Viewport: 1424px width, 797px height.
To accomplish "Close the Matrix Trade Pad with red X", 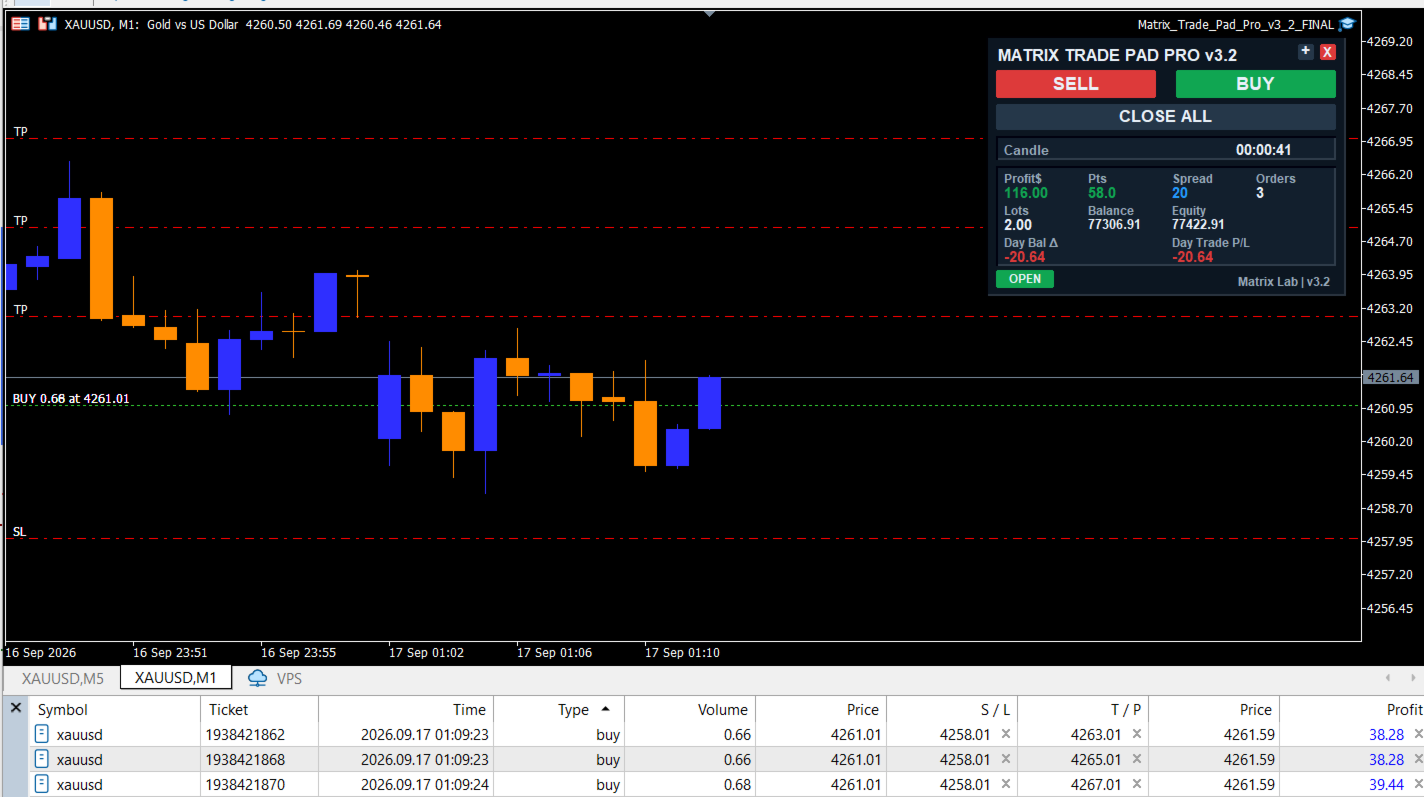I will (x=1327, y=52).
